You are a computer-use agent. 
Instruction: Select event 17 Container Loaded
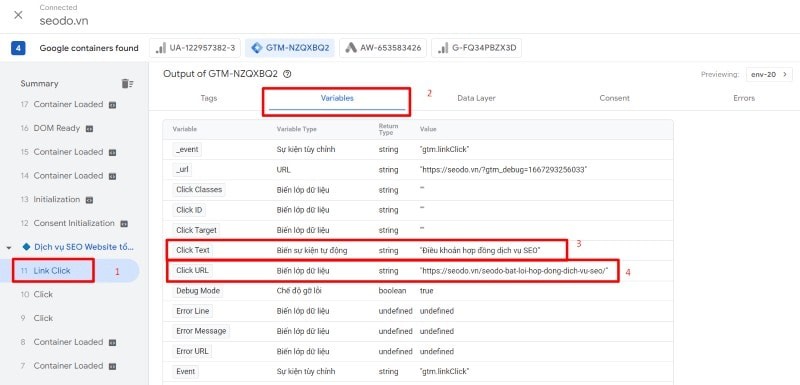[x=69, y=105]
